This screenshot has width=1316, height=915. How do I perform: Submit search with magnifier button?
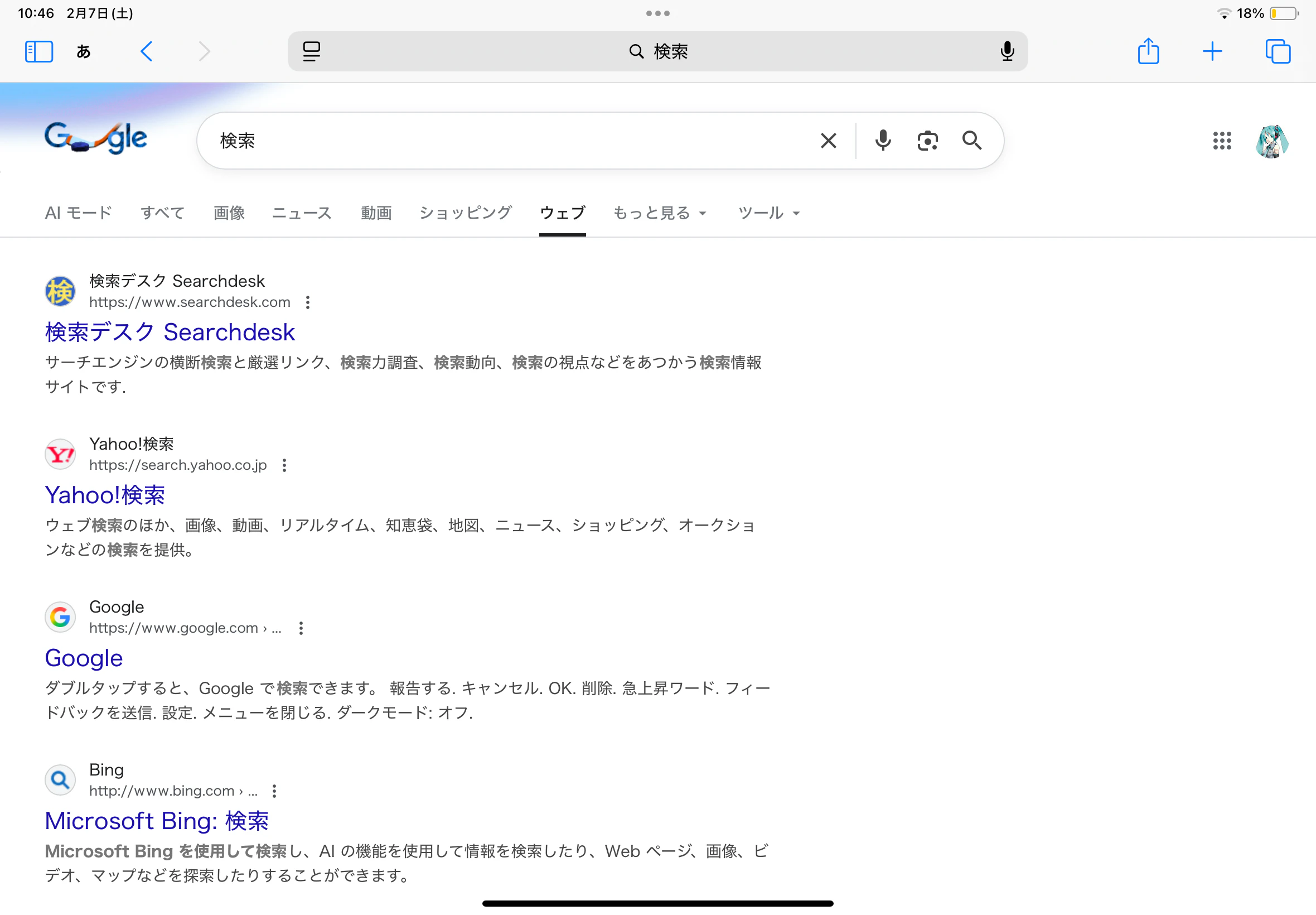click(972, 141)
